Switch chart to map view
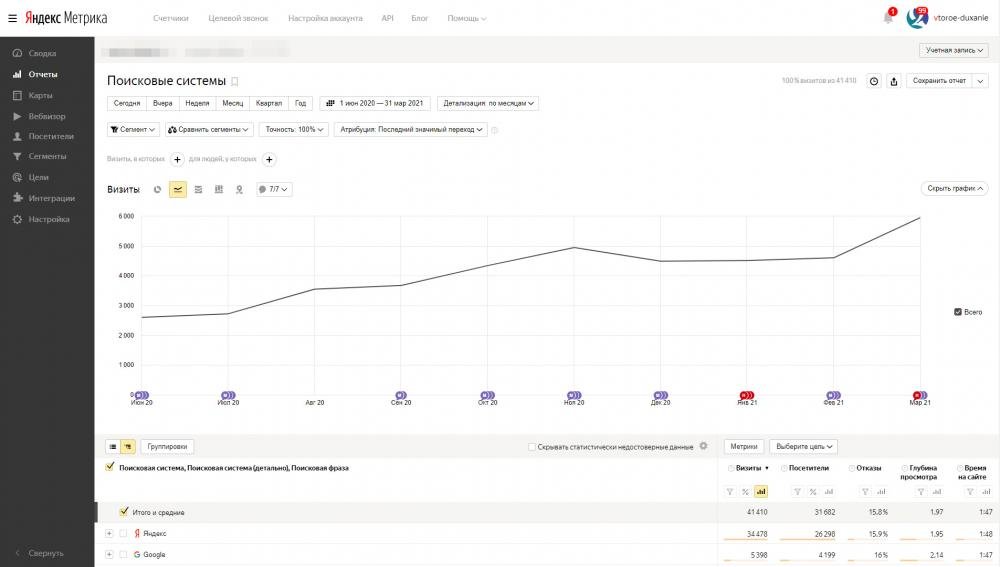 (x=239, y=189)
